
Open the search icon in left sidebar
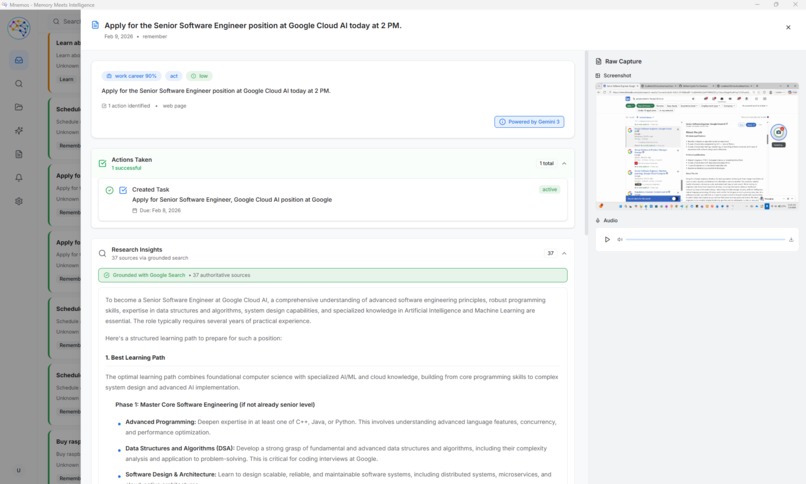[19, 84]
